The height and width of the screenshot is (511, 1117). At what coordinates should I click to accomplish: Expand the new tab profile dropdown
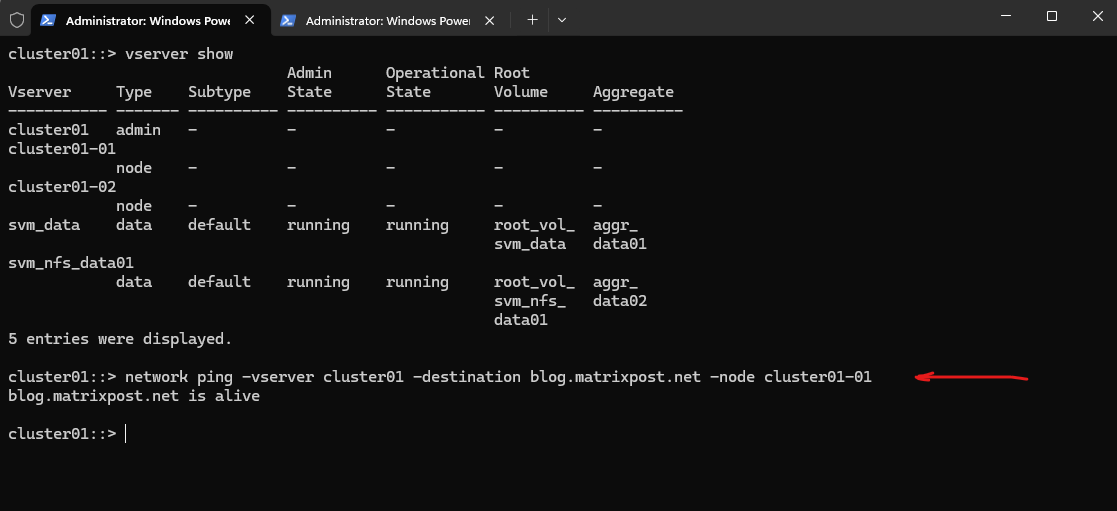click(x=562, y=19)
